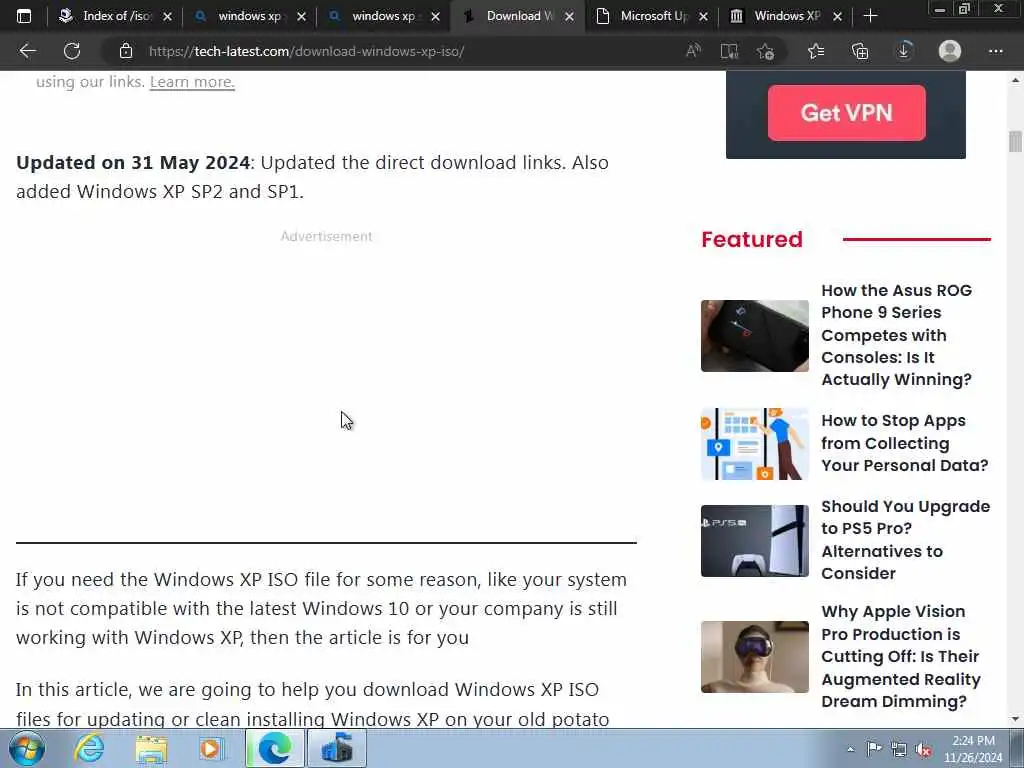Close the Download W tab
The width and height of the screenshot is (1024, 768).
click(x=569, y=16)
